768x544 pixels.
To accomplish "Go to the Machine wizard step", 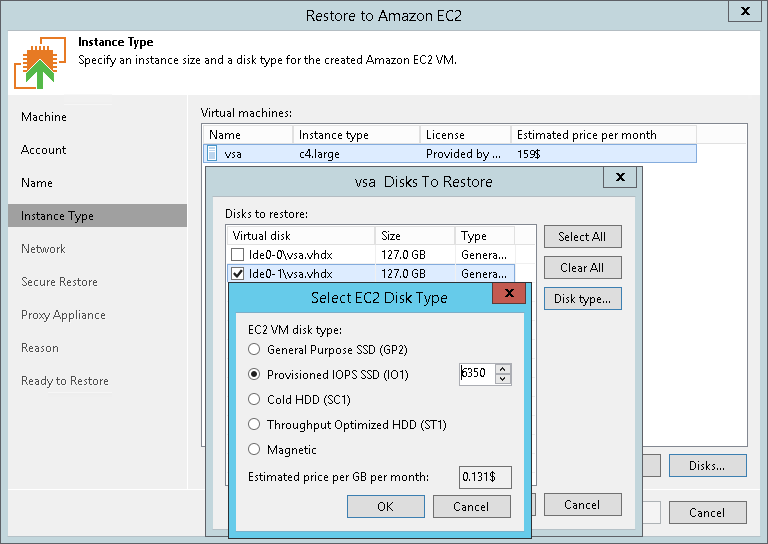I will (x=44, y=117).
